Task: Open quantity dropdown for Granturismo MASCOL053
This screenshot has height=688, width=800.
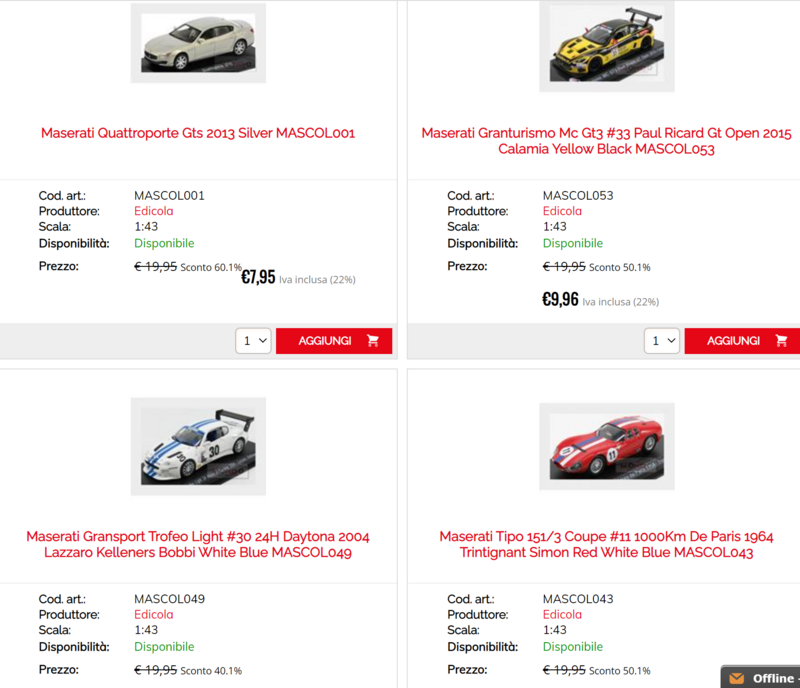Action: tap(662, 340)
